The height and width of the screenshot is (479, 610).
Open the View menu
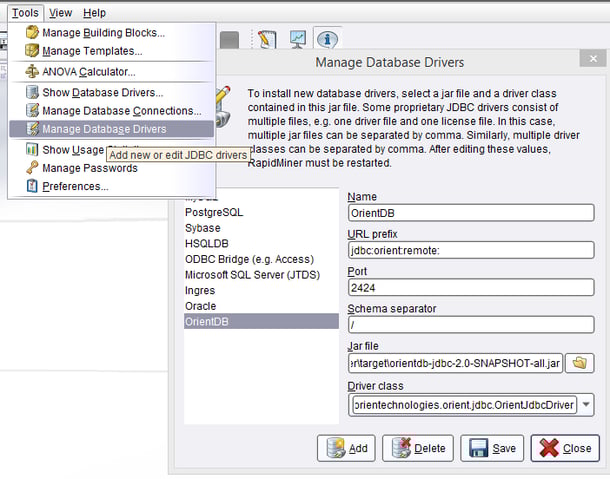(x=61, y=13)
